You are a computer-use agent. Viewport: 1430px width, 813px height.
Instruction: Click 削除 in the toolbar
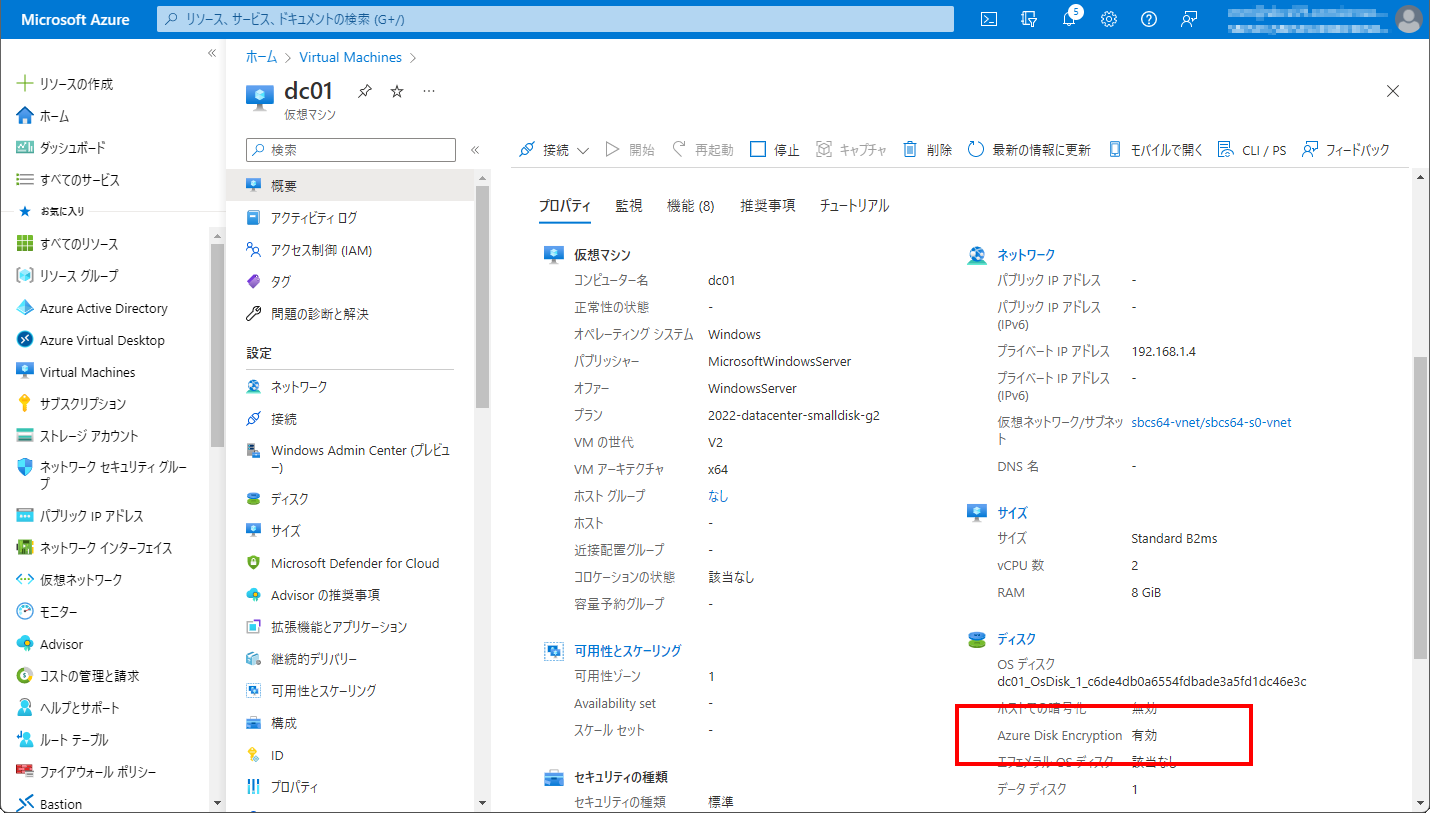(x=928, y=150)
